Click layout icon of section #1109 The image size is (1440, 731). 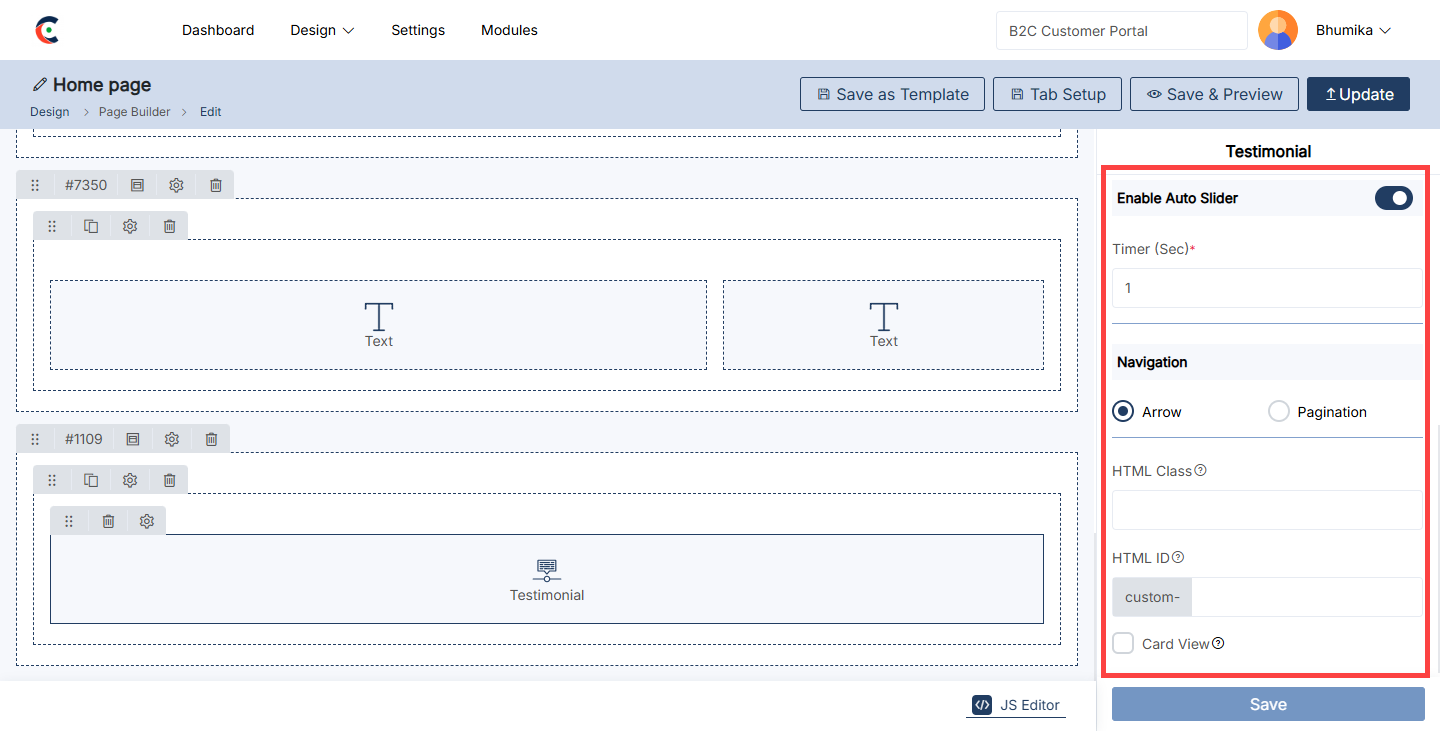click(x=133, y=439)
